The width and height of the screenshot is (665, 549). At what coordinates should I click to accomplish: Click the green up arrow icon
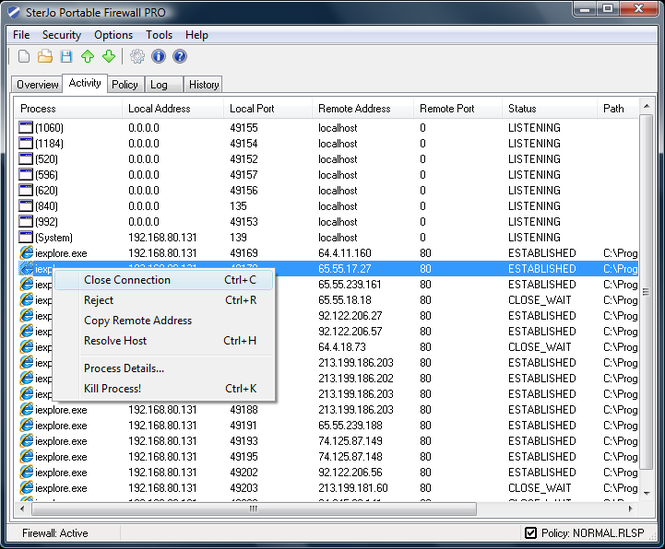point(88,56)
